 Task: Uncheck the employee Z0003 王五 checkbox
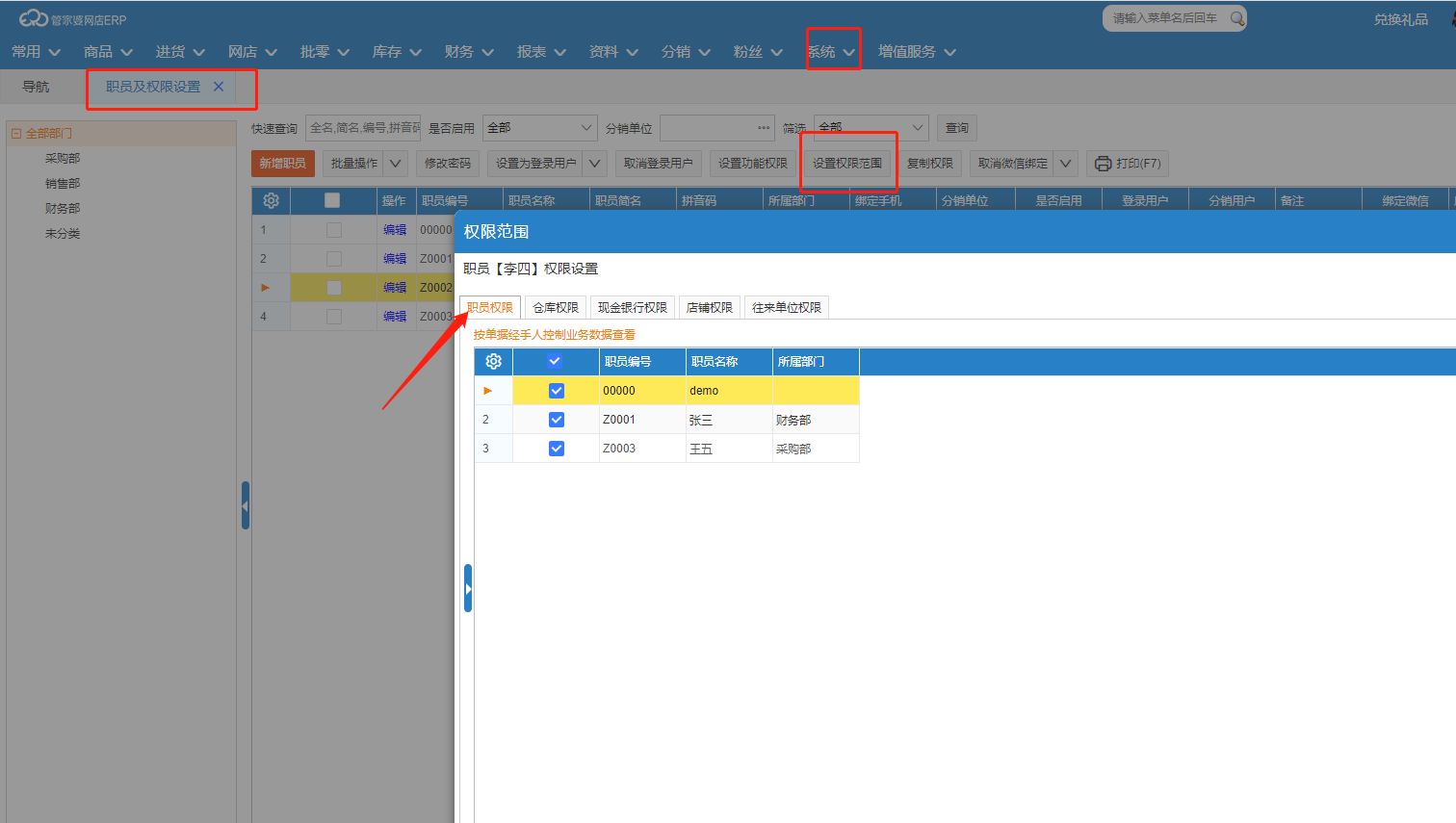tap(556, 449)
